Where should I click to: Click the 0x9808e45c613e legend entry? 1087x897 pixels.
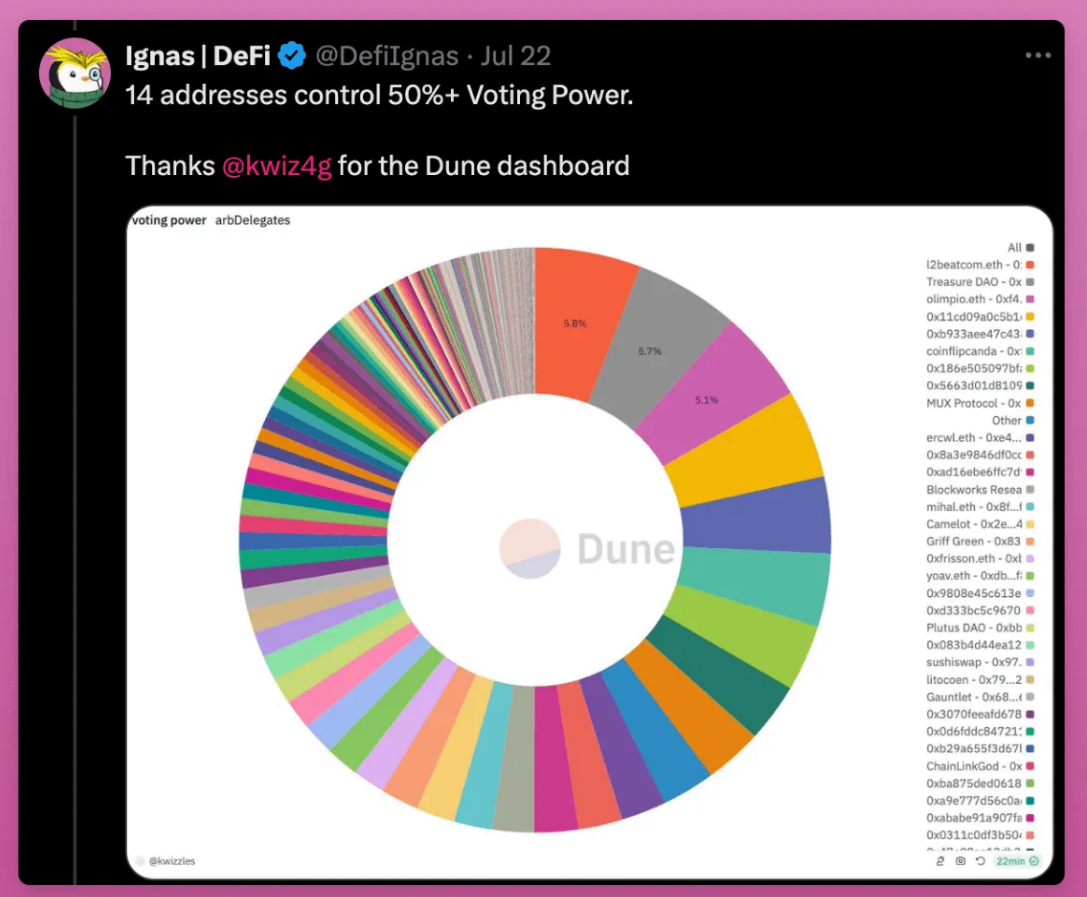980,593
